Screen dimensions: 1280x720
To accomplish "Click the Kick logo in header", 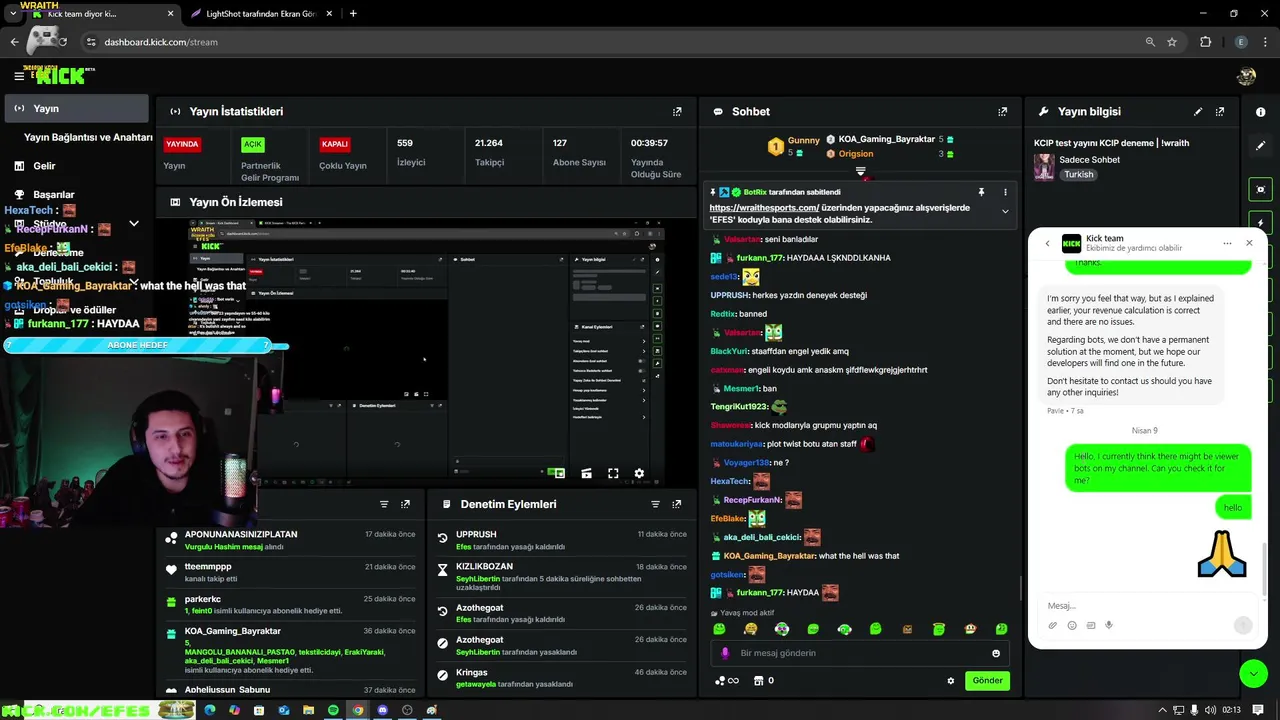I will click(x=61, y=76).
